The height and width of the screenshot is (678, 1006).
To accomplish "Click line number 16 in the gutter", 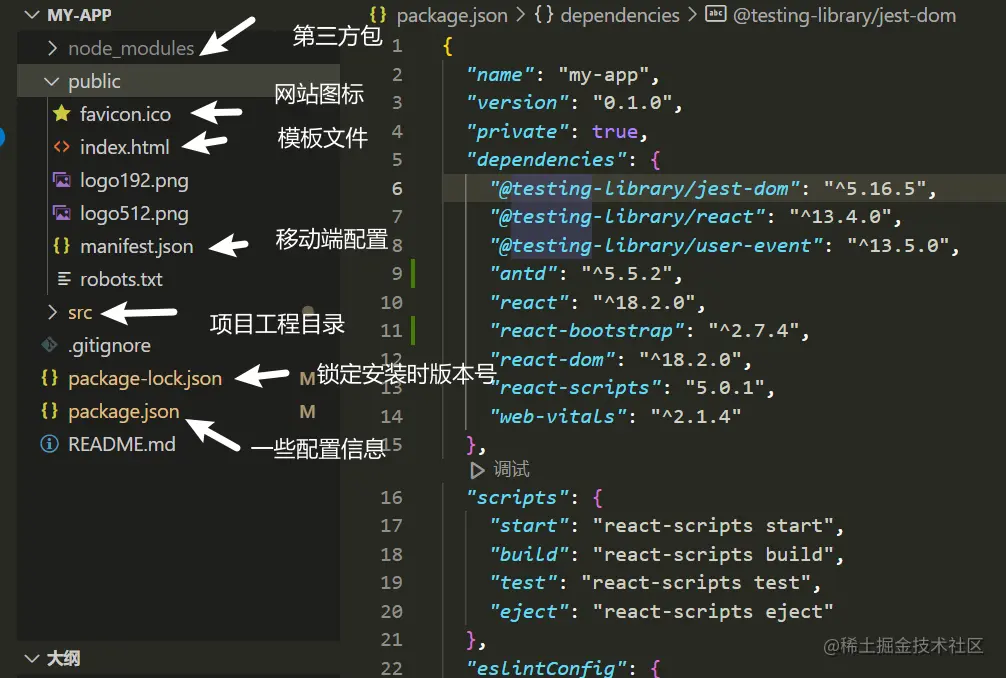I will [x=391, y=498].
